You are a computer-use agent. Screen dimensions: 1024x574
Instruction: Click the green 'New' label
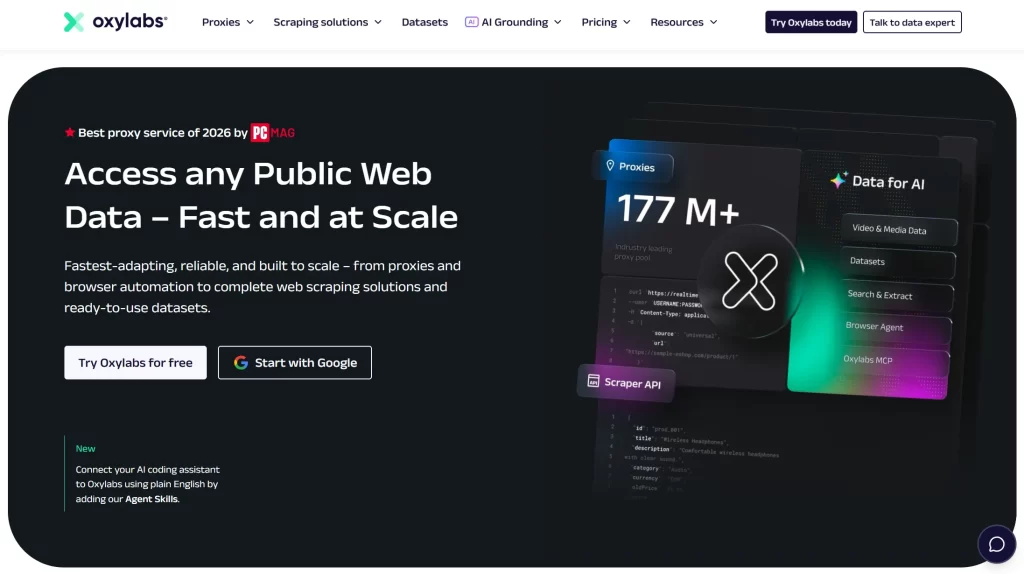[x=86, y=449]
